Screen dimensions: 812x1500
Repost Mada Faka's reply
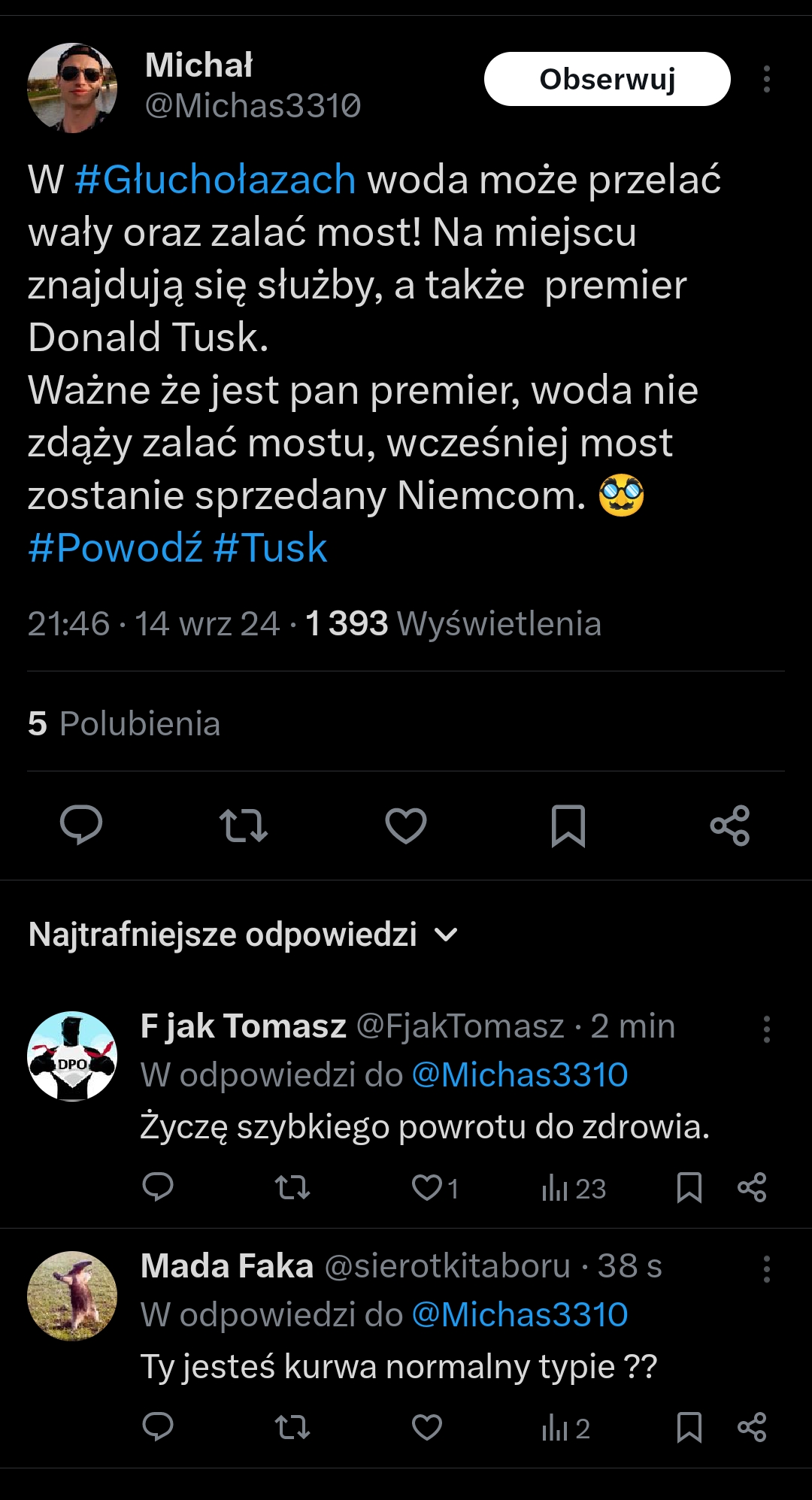tap(292, 1427)
